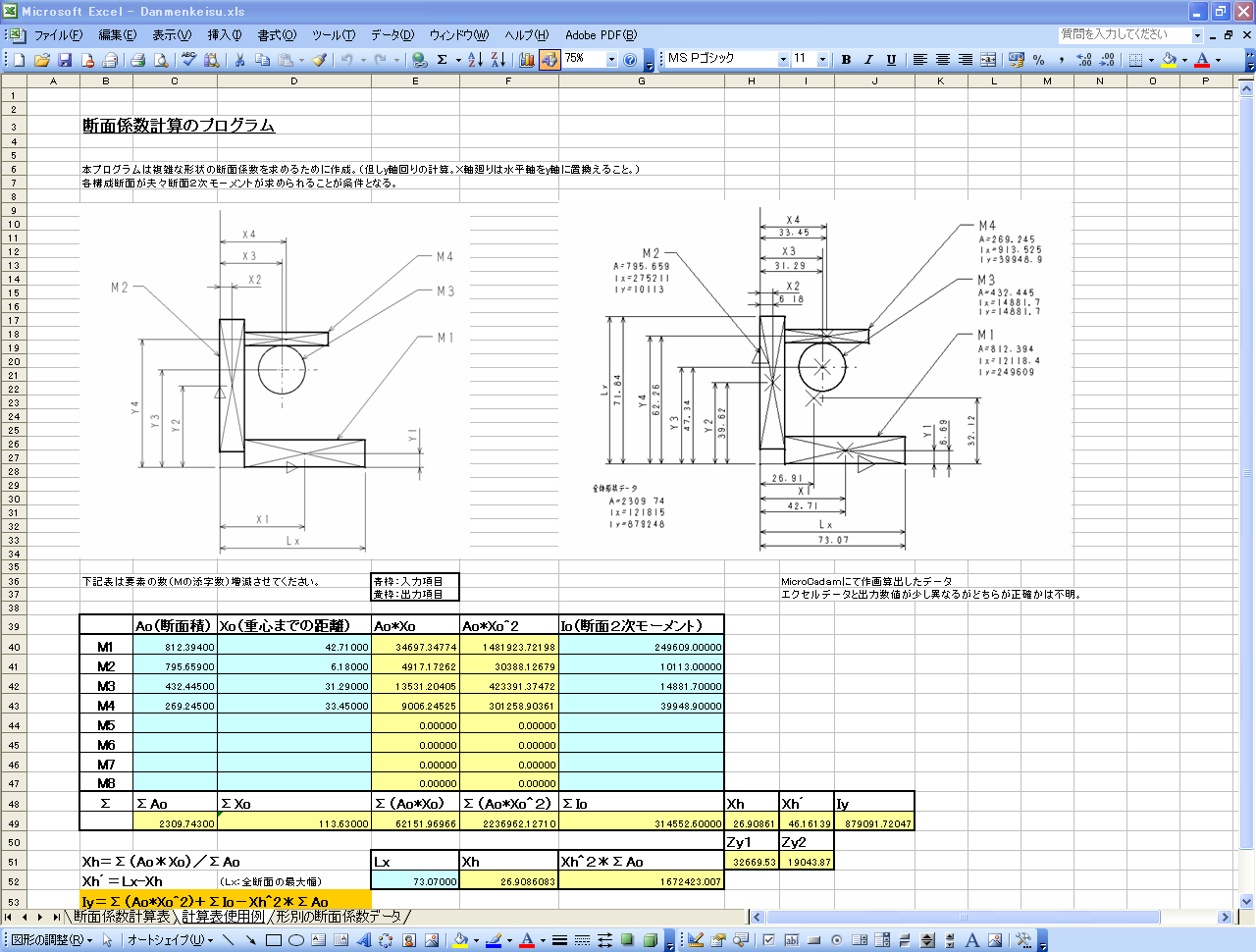Open the 挿入 menu
Screen dimensions: 1256x952
[x=224, y=35]
